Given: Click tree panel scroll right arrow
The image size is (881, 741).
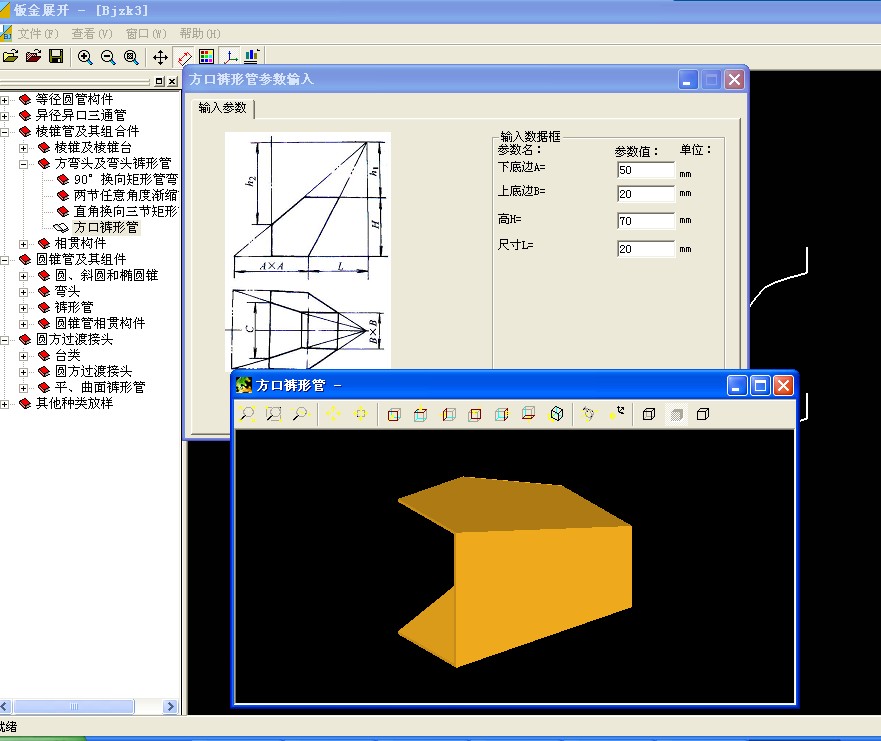Looking at the screenshot, I should click(x=170, y=707).
